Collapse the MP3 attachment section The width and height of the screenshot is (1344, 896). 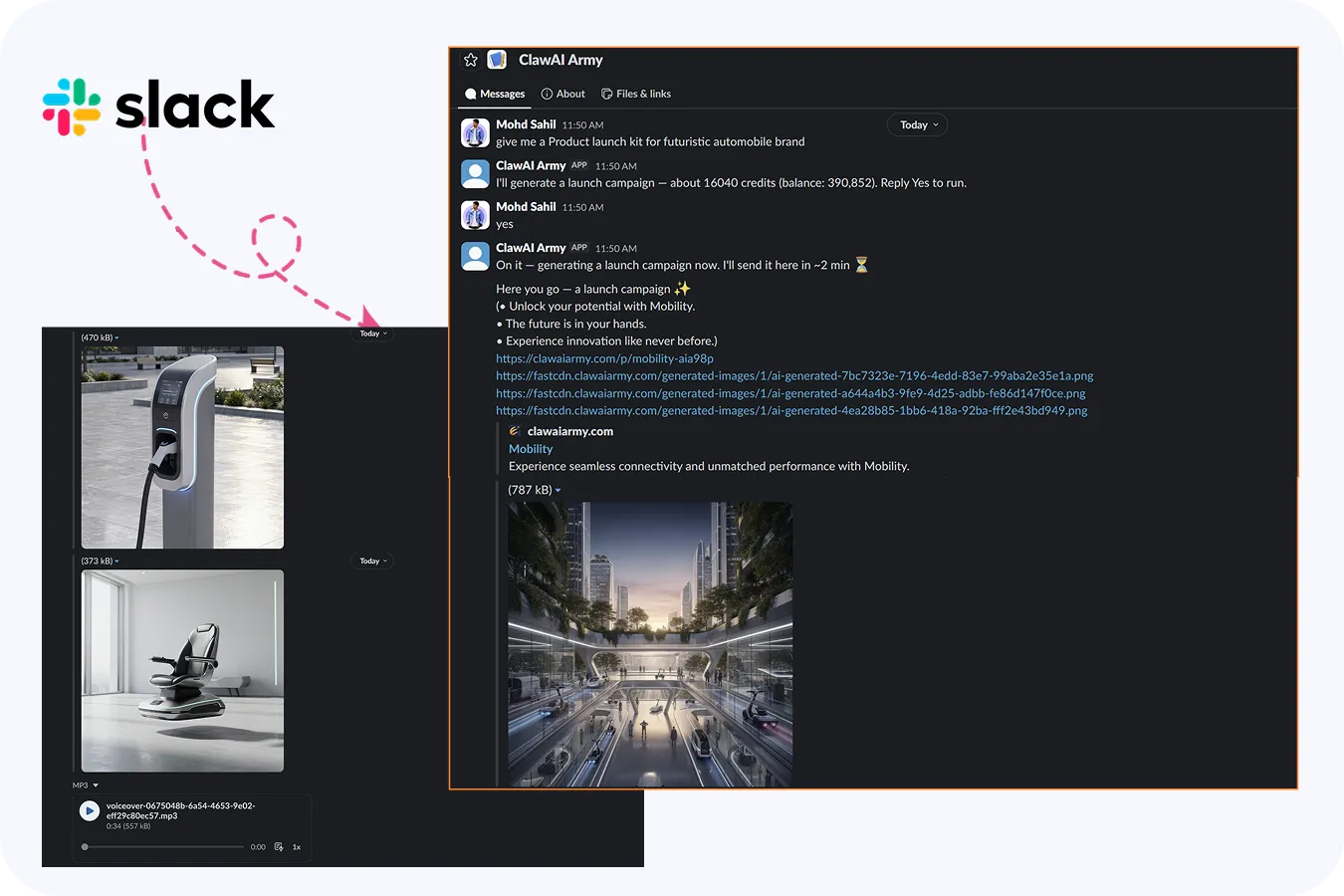click(96, 785)
